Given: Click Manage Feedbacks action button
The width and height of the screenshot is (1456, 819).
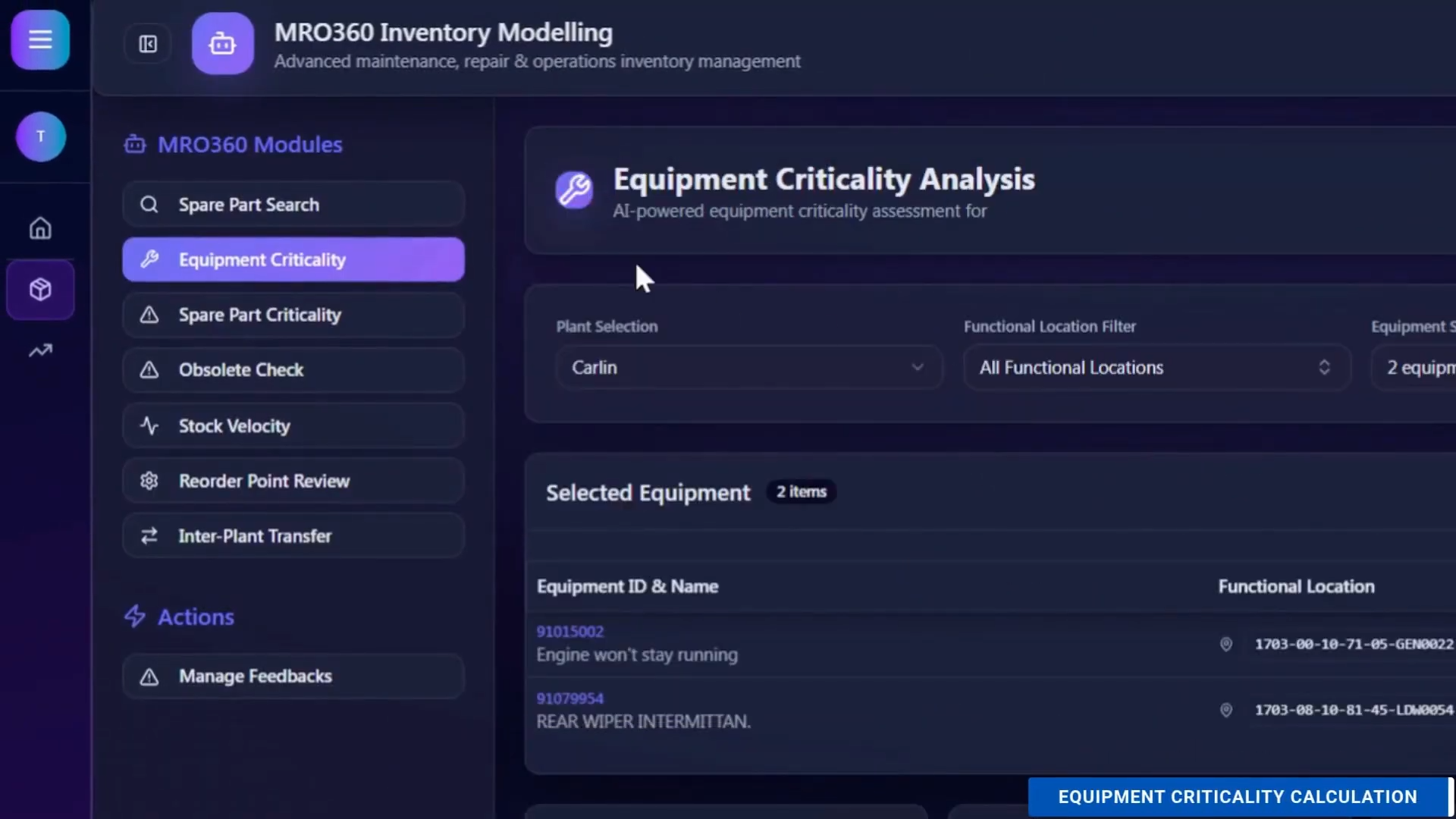Looking at the screenshot, I should (293, 676).
